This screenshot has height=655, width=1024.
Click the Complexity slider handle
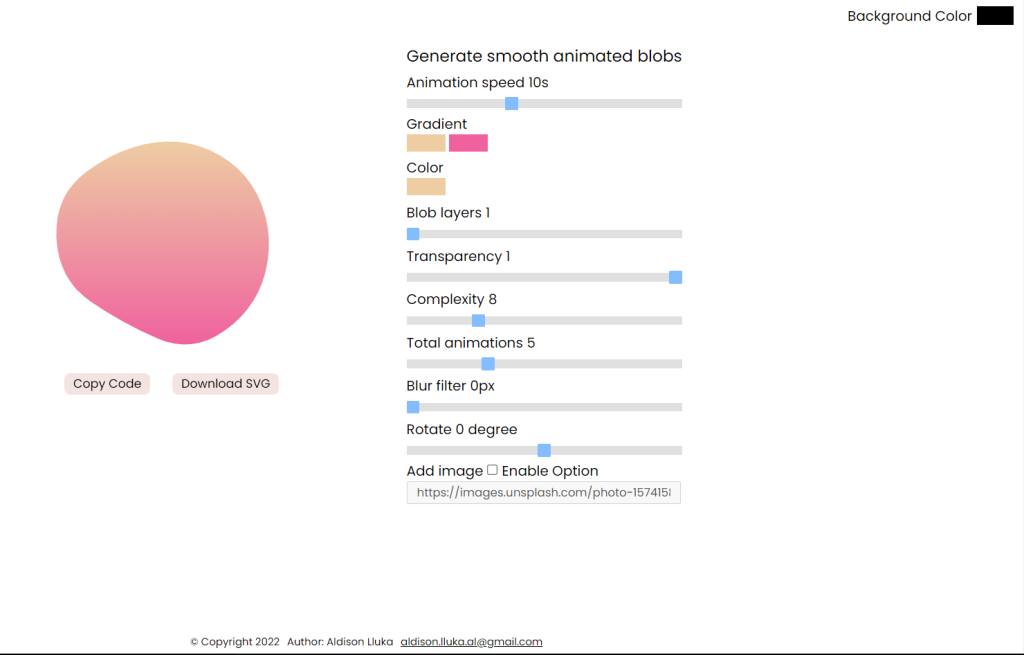[x=478, y=321]
